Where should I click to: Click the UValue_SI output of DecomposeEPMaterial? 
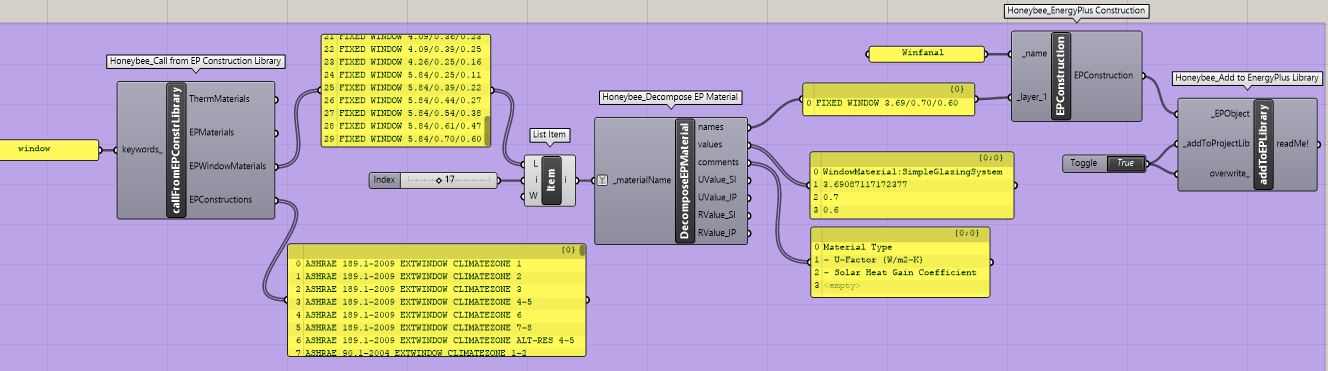(718, 179)
